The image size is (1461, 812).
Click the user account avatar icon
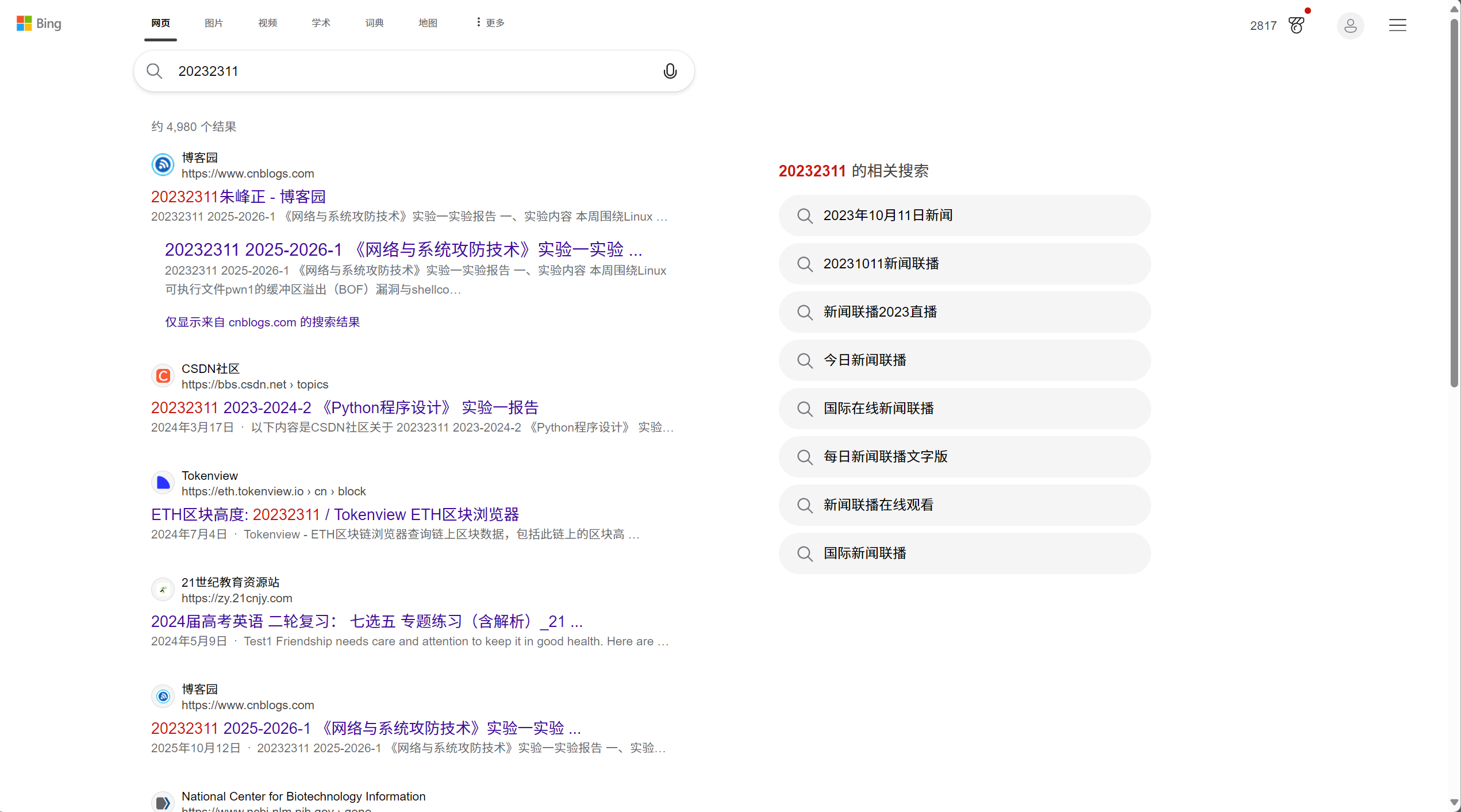click(x=1350, y=25)
